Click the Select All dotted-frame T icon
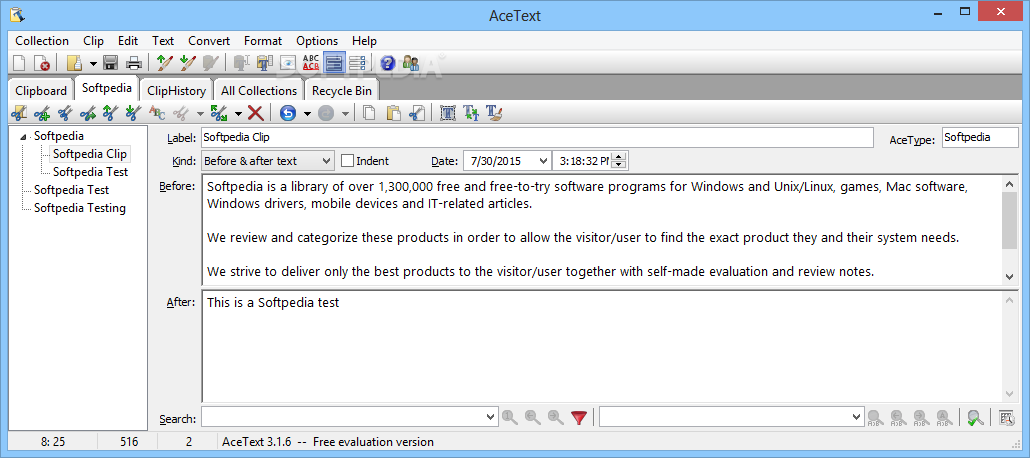 click(447, 113)
